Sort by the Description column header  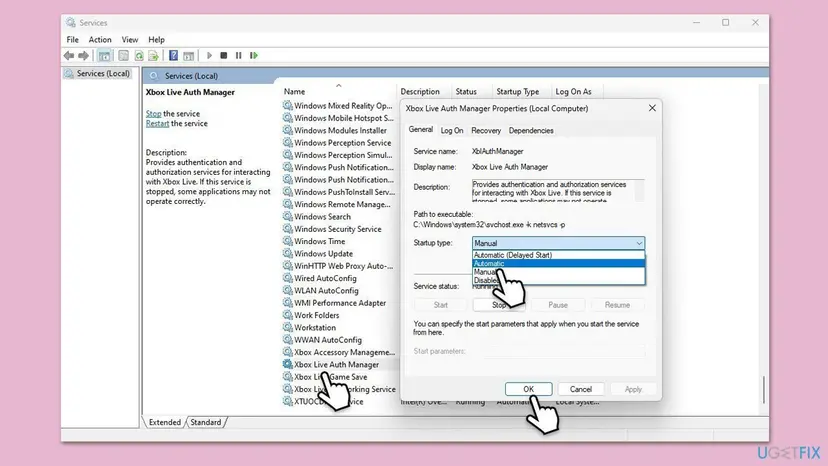[420, 91]
